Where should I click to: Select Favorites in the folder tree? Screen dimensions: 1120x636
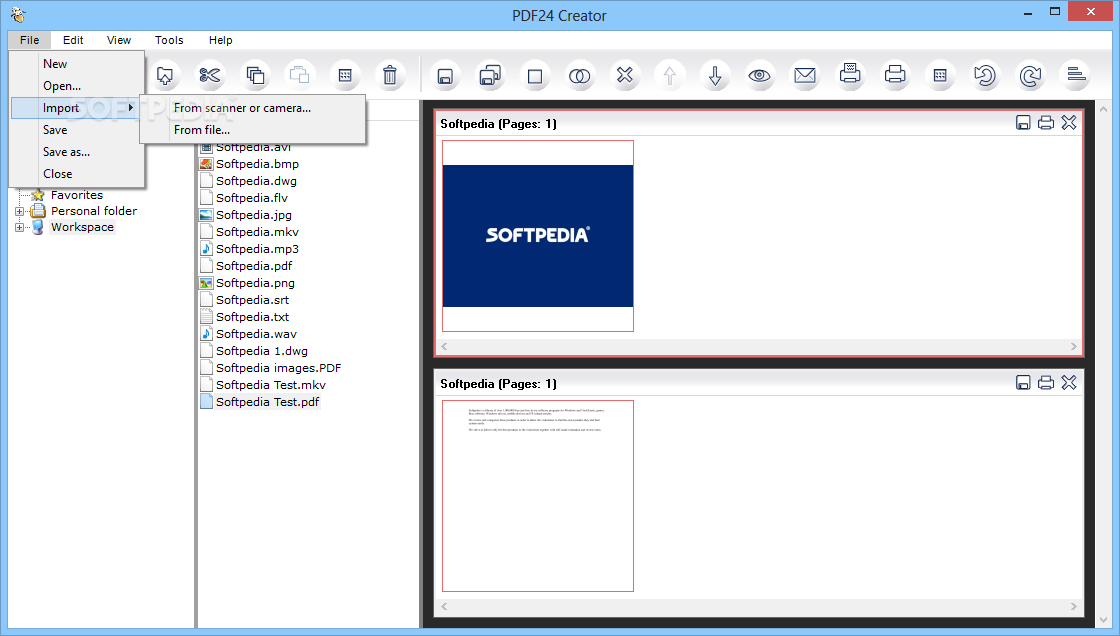tap(76, 195)
